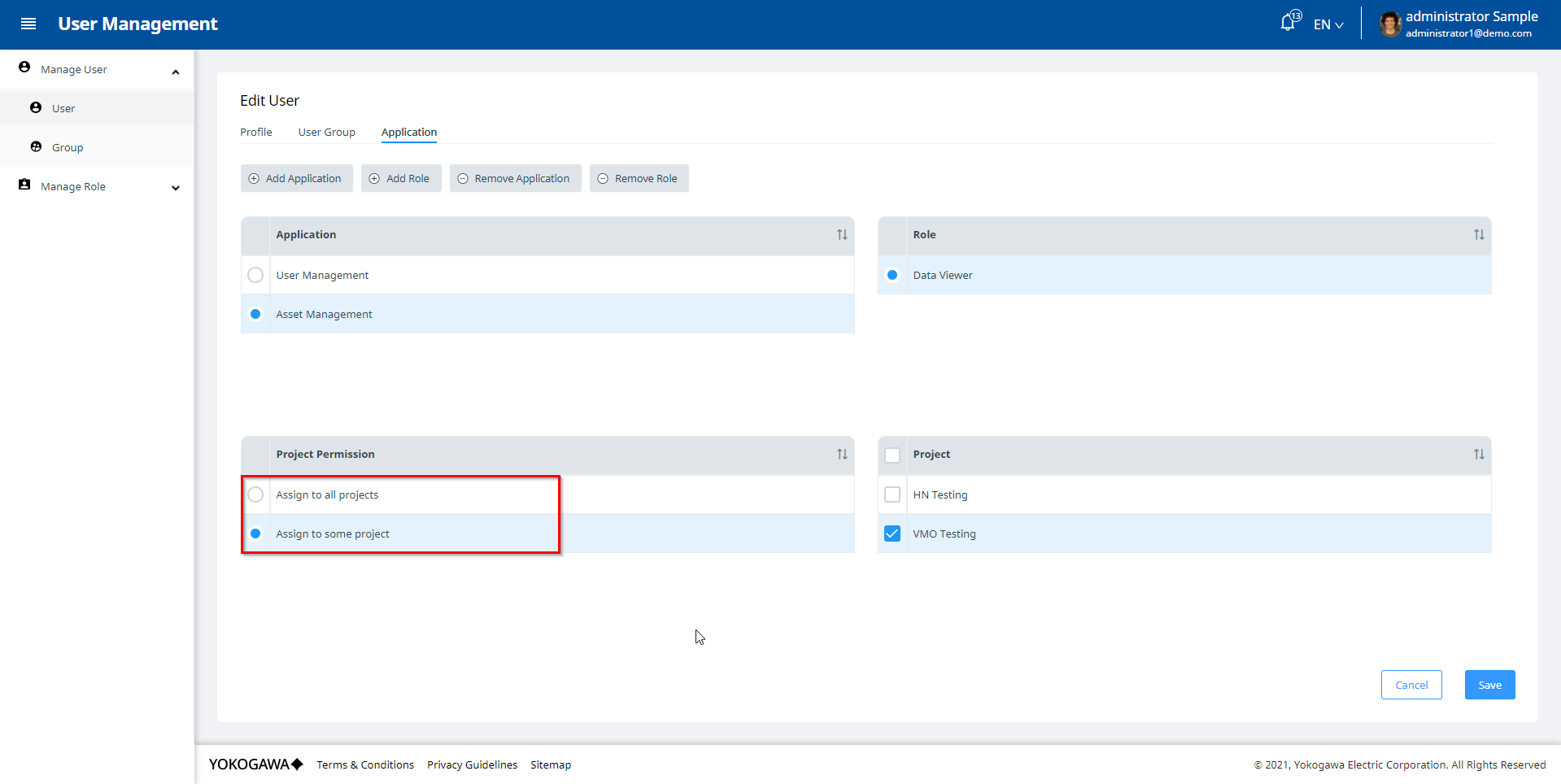
Task: Sort the Application table column
Action: point(842,235)
